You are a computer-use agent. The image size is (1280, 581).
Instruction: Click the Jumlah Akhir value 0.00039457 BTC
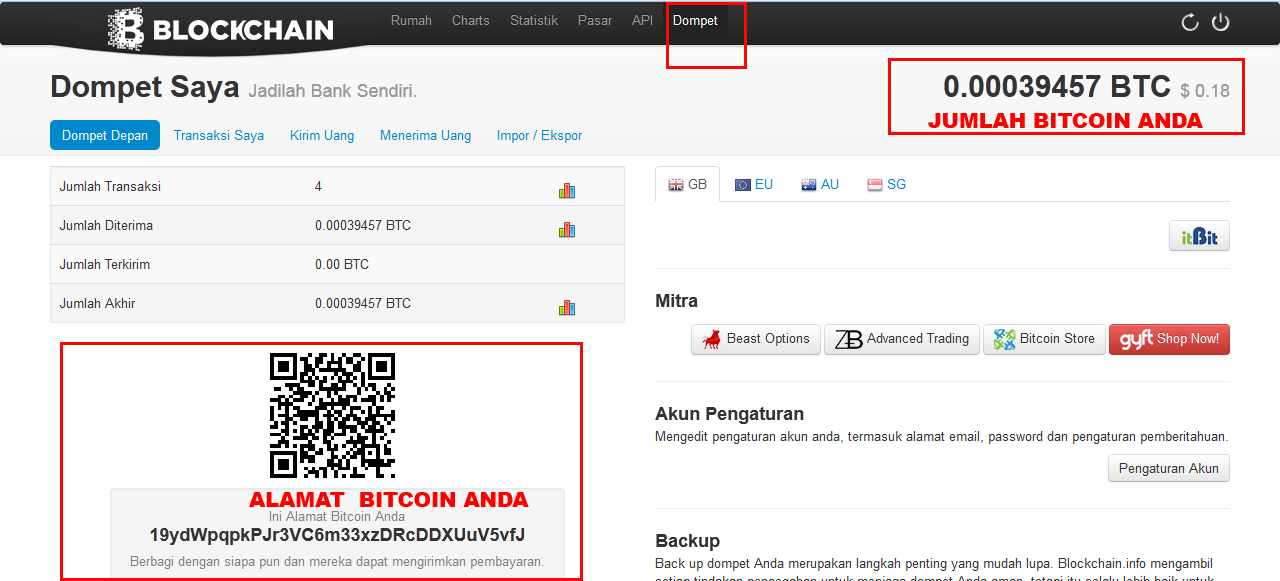point(363,303)
